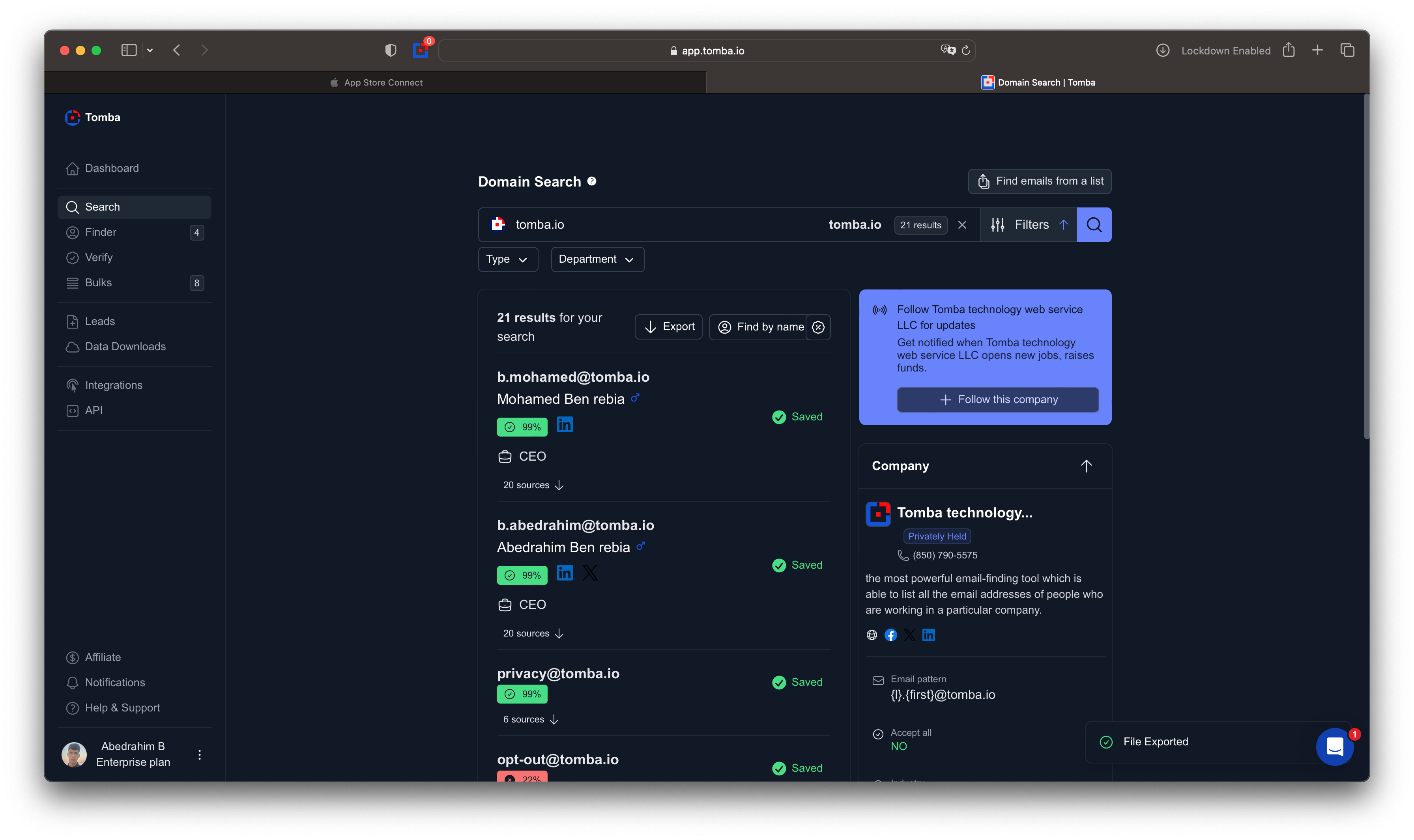Click the Tomba technology company logo
This screenshot has width=1414, height=840.
(878, 514)
